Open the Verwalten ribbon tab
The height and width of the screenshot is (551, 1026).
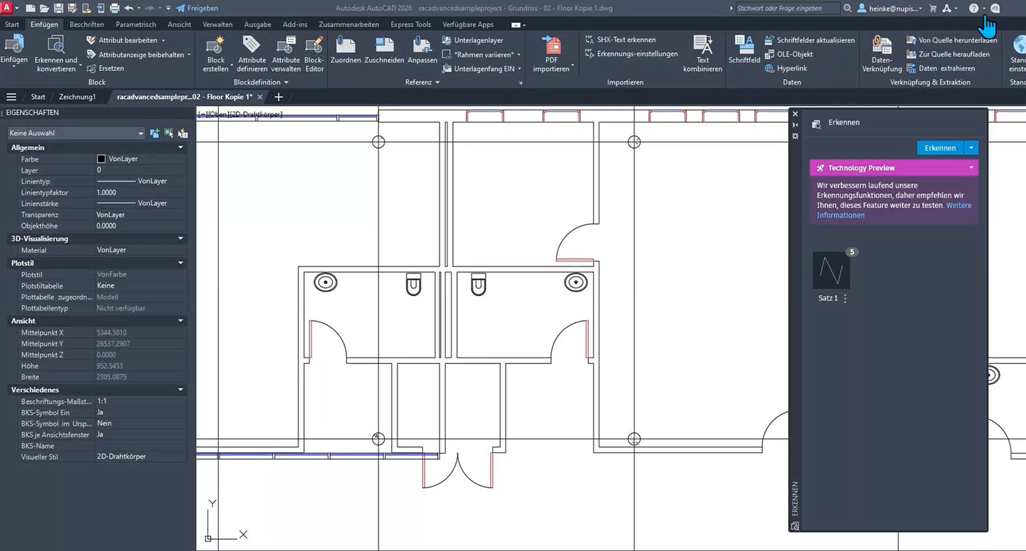click(x=217, y=24)
